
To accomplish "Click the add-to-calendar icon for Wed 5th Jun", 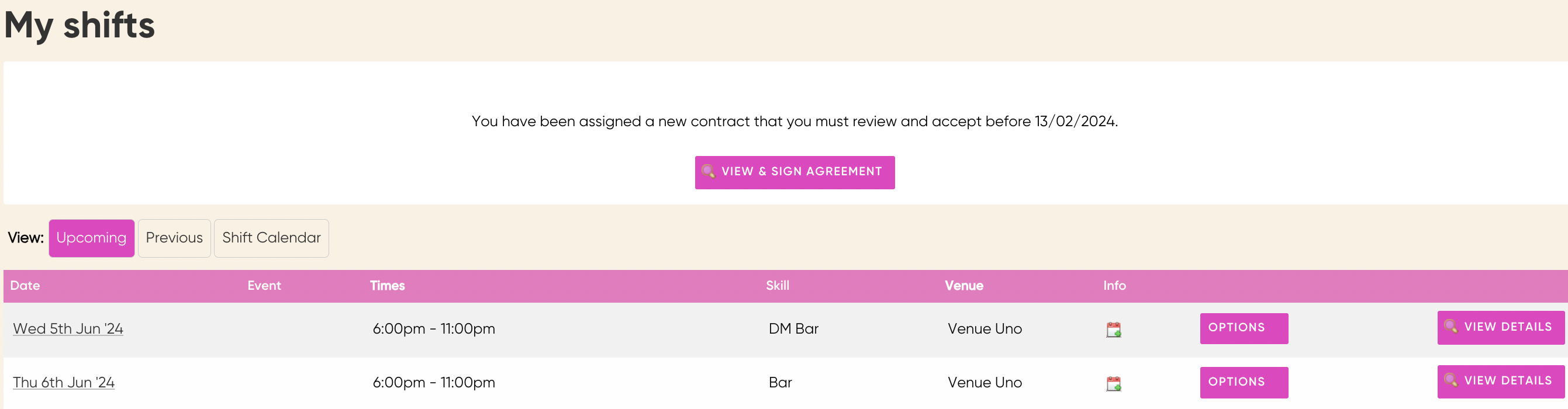I will 1113,330.
